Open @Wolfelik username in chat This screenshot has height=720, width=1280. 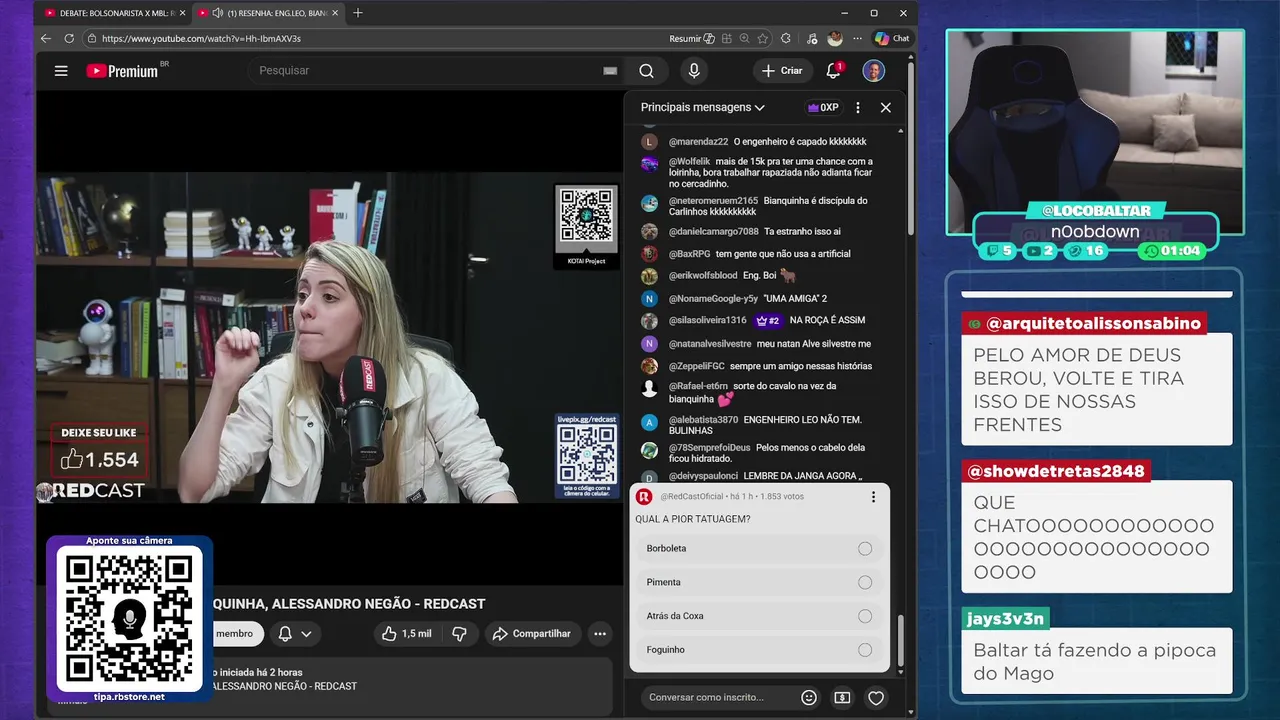point(689,161)
